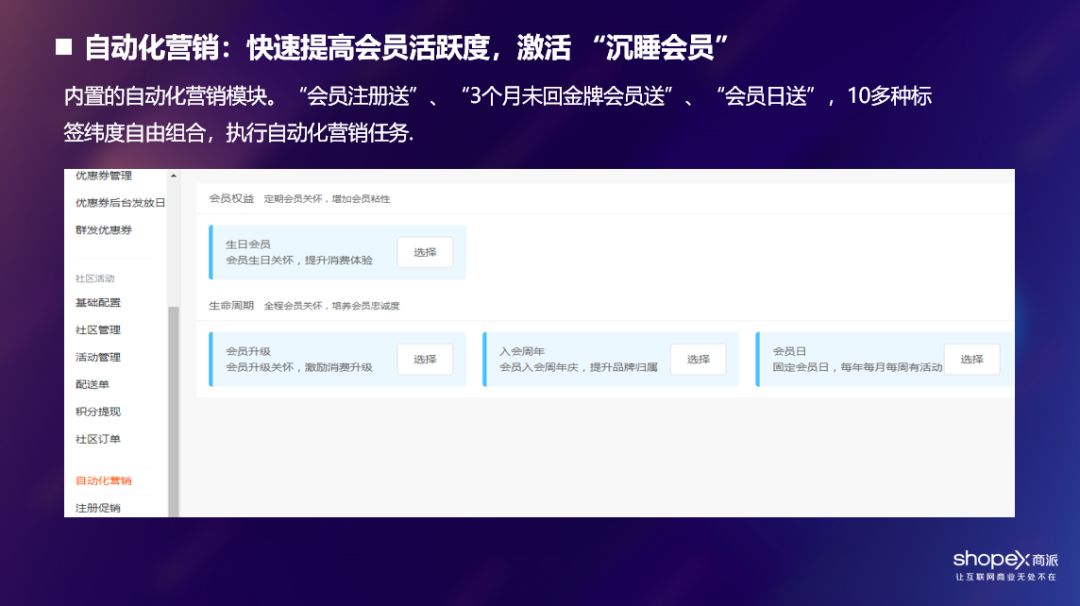1080x606 pixels.
Task: Go to 社区管理 sidebar entry
Action: 98,330
